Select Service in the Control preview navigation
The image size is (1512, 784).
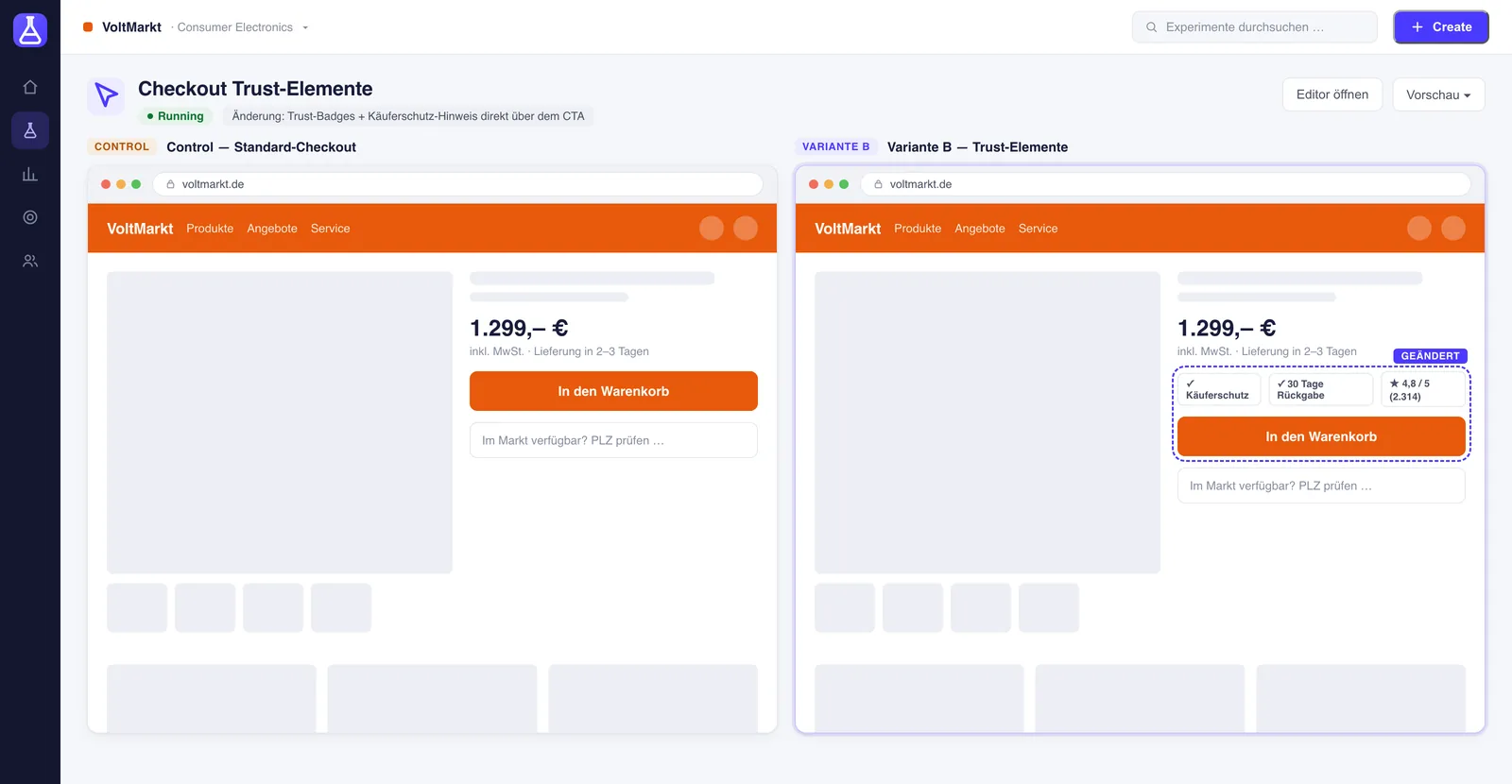coord(330,229)
